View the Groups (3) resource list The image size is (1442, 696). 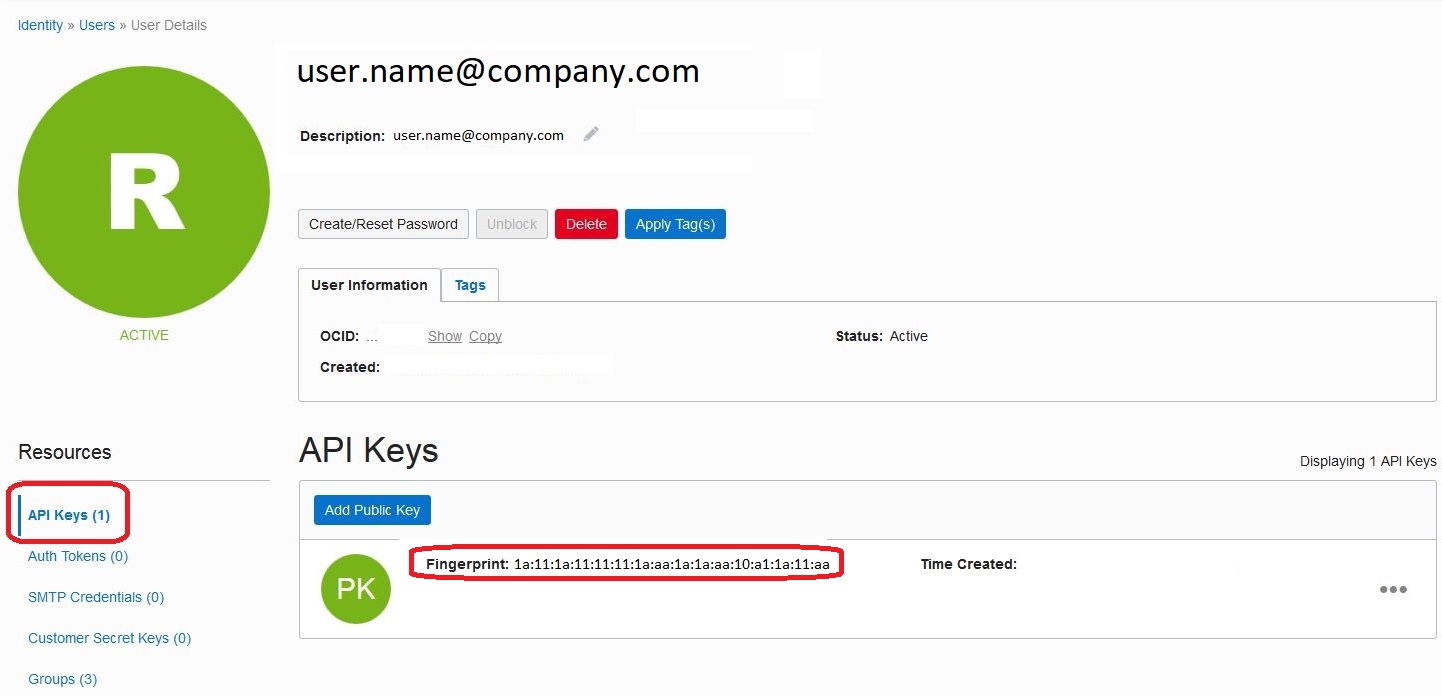(x=62, y=679)
